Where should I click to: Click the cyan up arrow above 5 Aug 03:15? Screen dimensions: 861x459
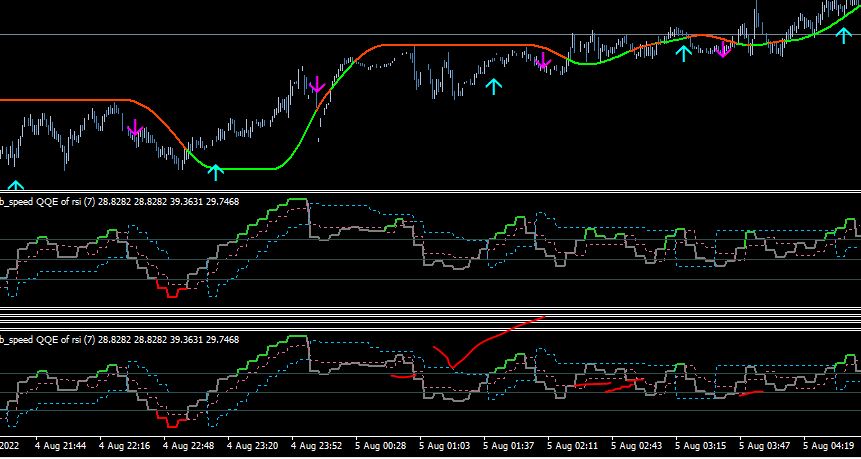683,53
